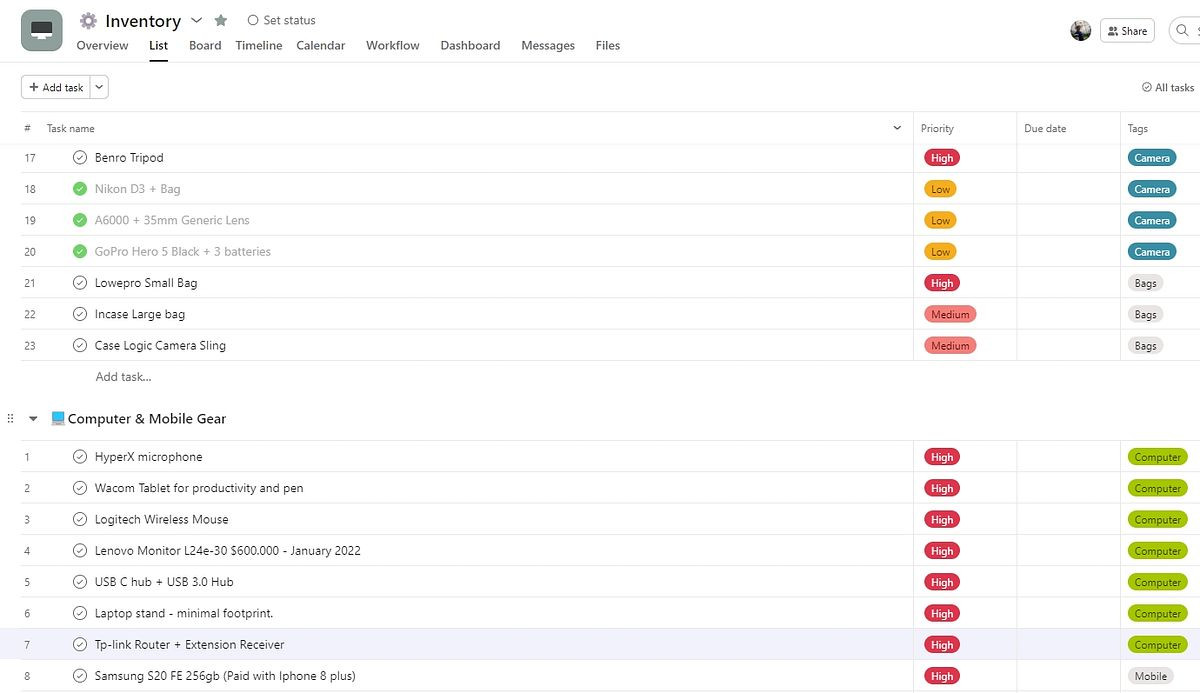Screen dimensions: 1200x693
Task: Click the All tasks filter icon
Action: 1147,88
